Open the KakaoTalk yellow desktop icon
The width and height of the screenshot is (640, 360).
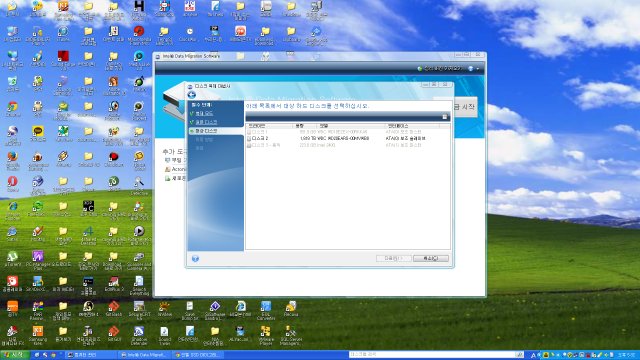tap(38, 133)
